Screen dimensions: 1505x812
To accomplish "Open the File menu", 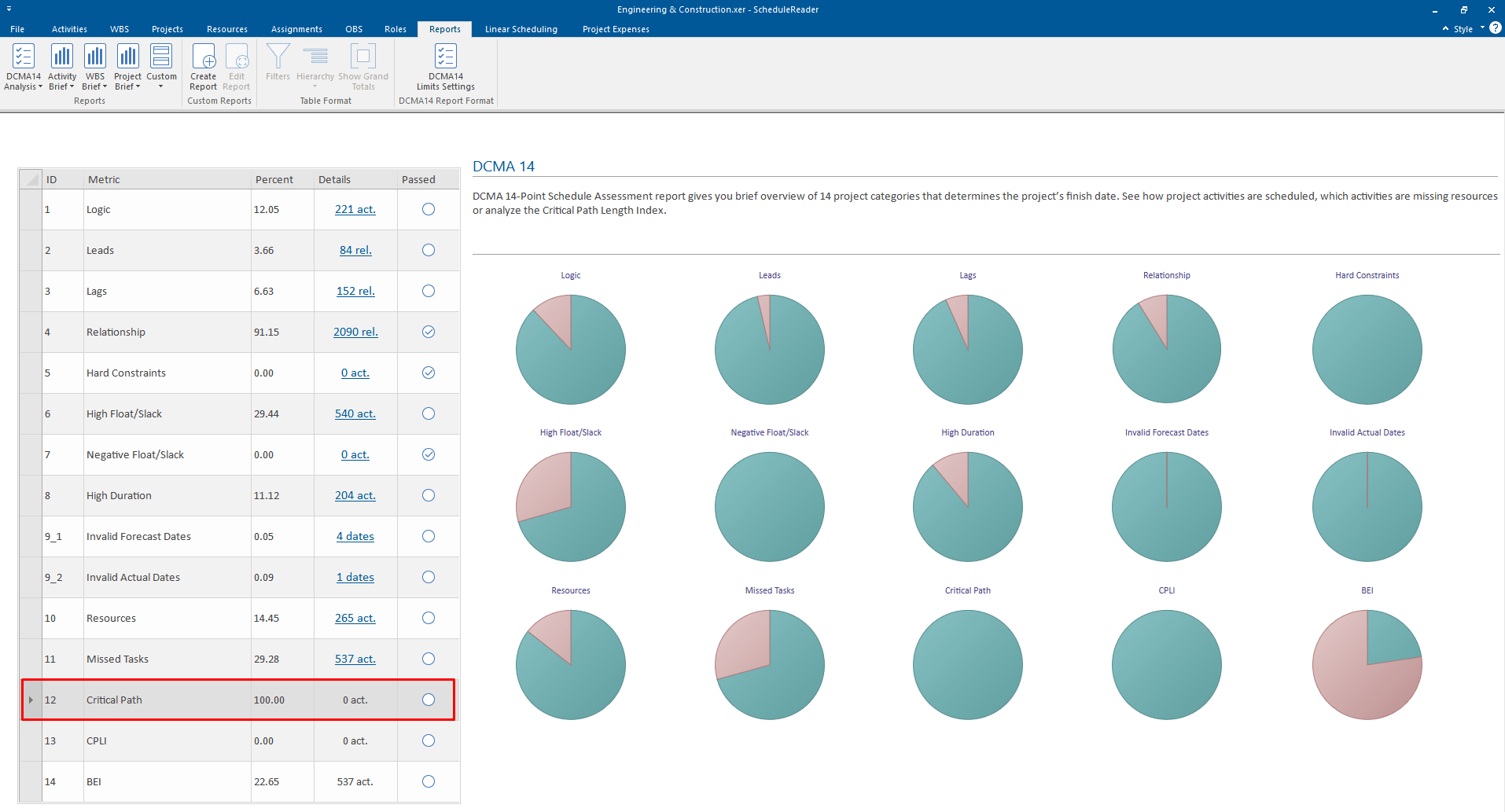I will pos(17,29).
